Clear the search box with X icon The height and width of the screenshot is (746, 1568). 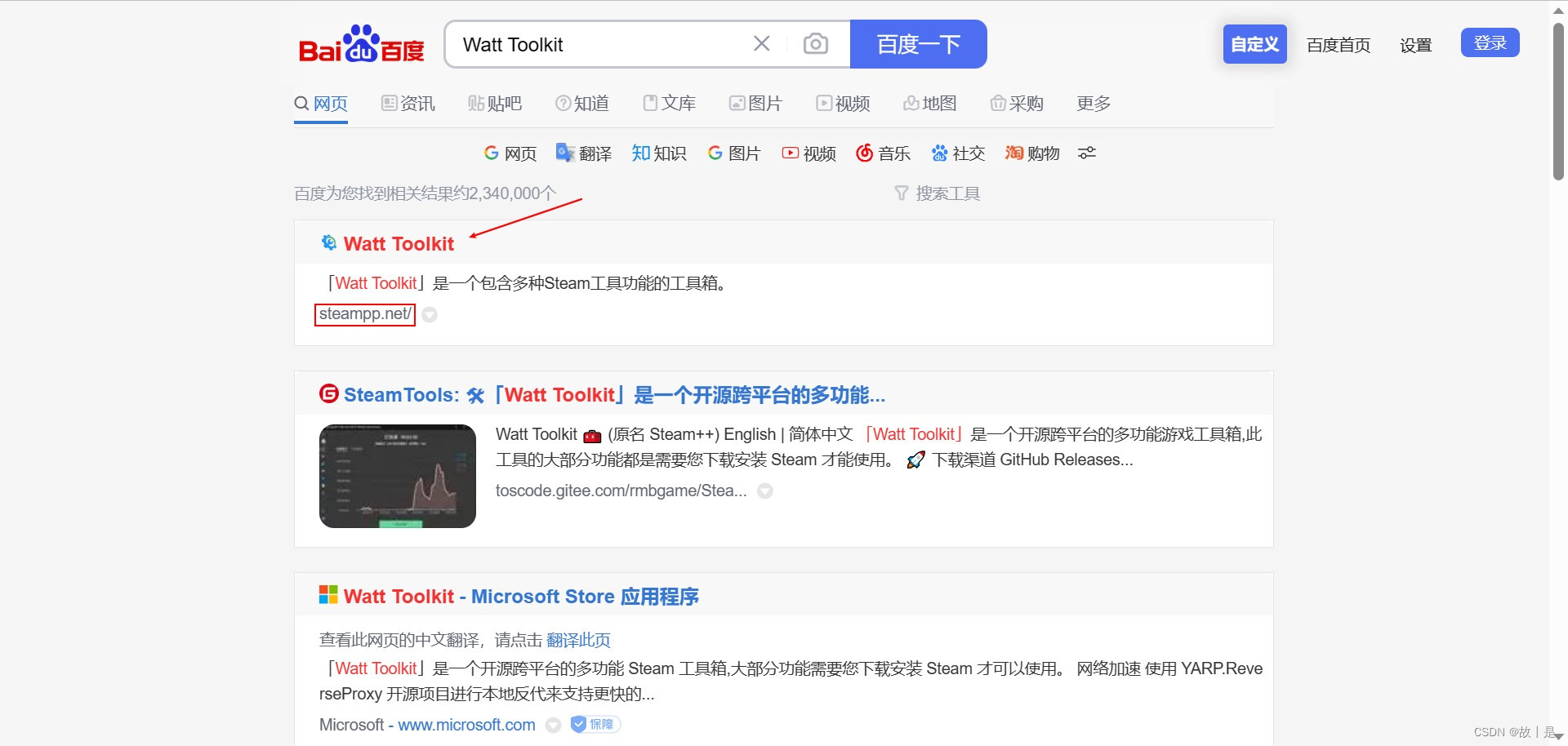coord(761,43)
